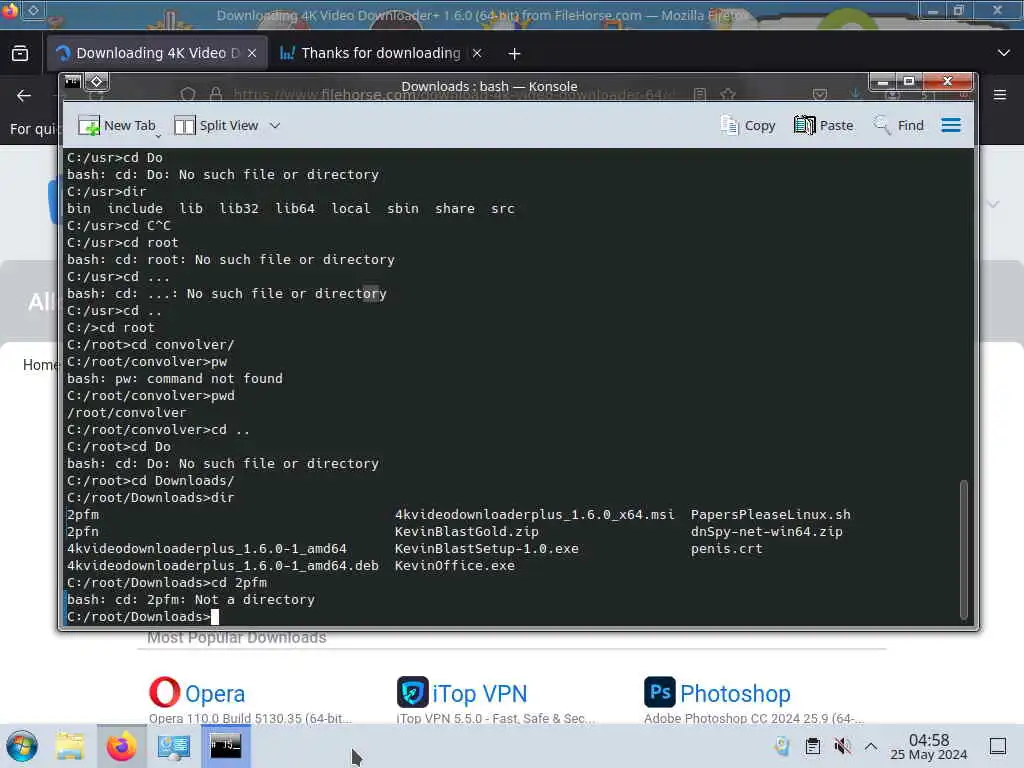Open Find in Konsole toolbar
Image resolution: width=1024 pixels, height=768 pixels.
pos(899,125)
